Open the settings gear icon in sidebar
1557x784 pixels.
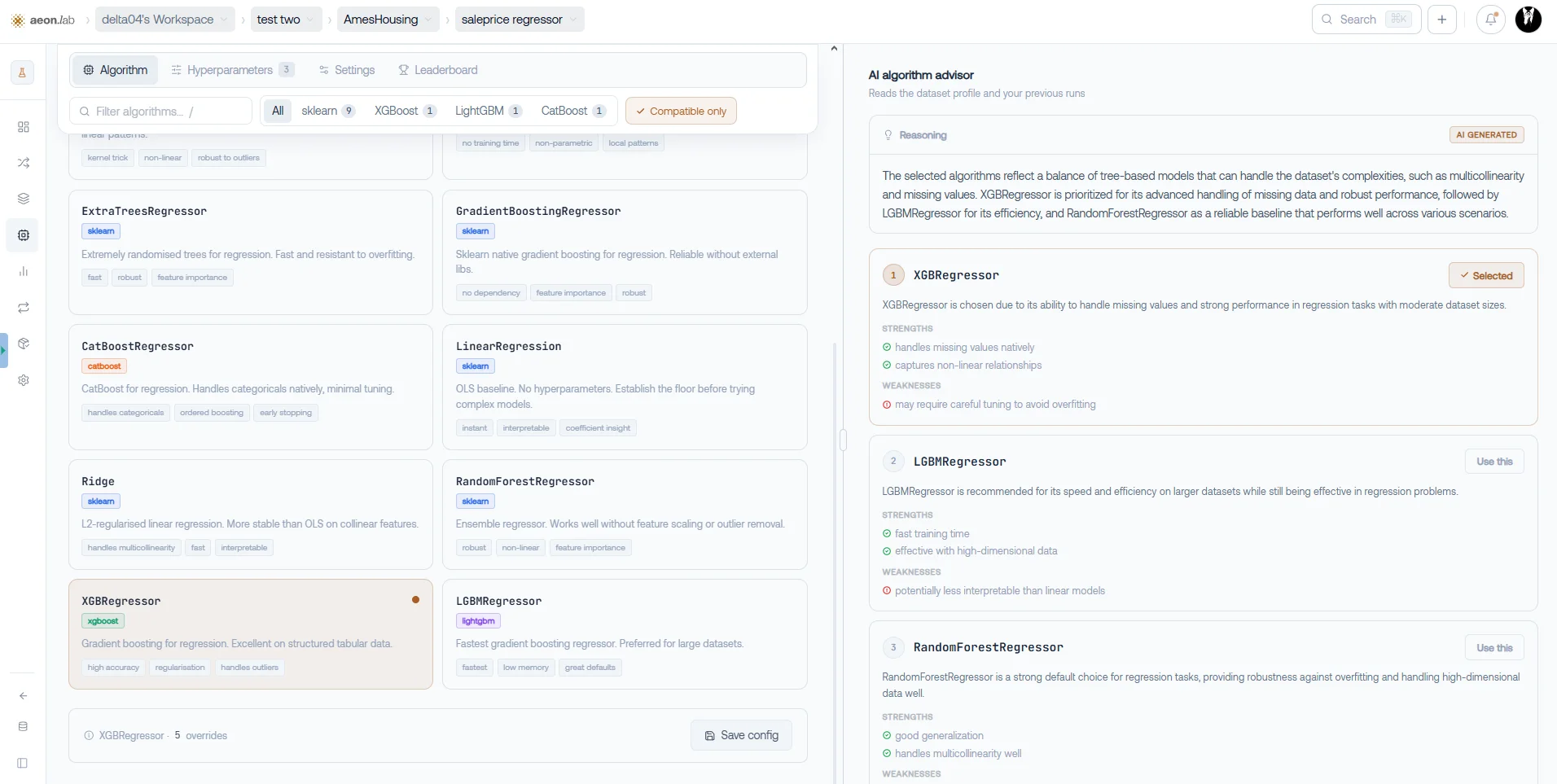click(23, 380)
